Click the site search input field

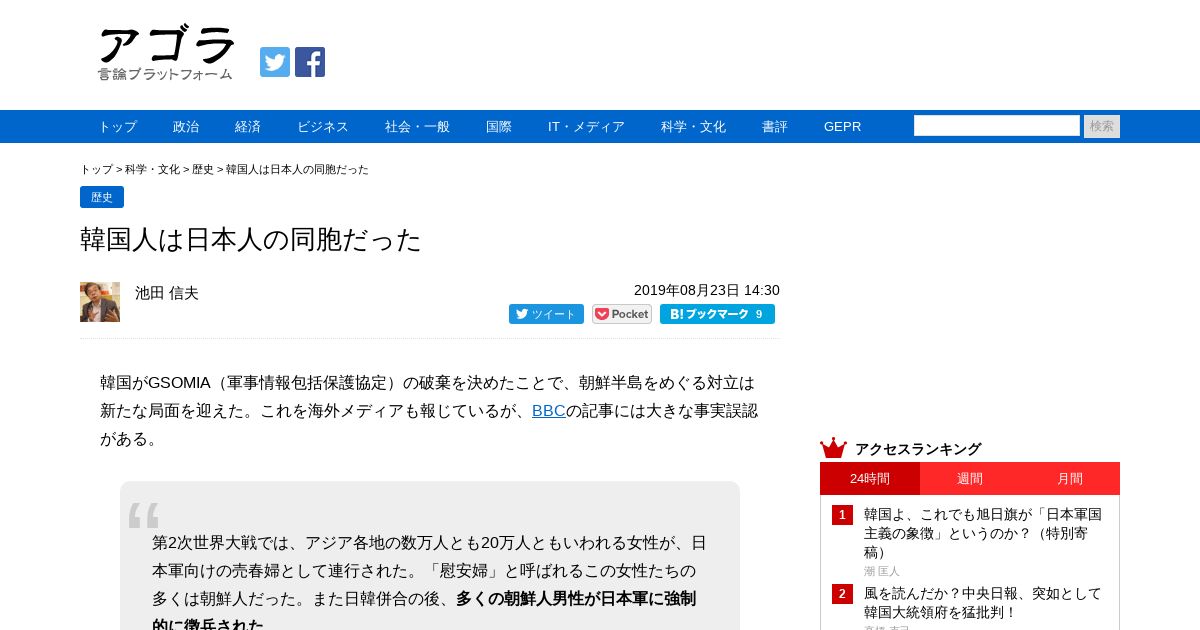coord(997,126)
